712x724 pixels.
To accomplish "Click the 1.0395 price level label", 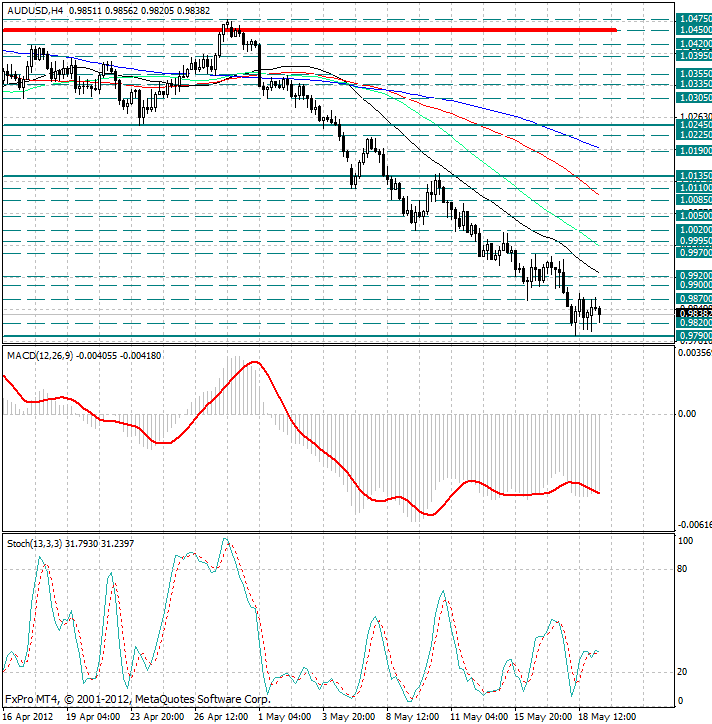I will tap(694, 56).
